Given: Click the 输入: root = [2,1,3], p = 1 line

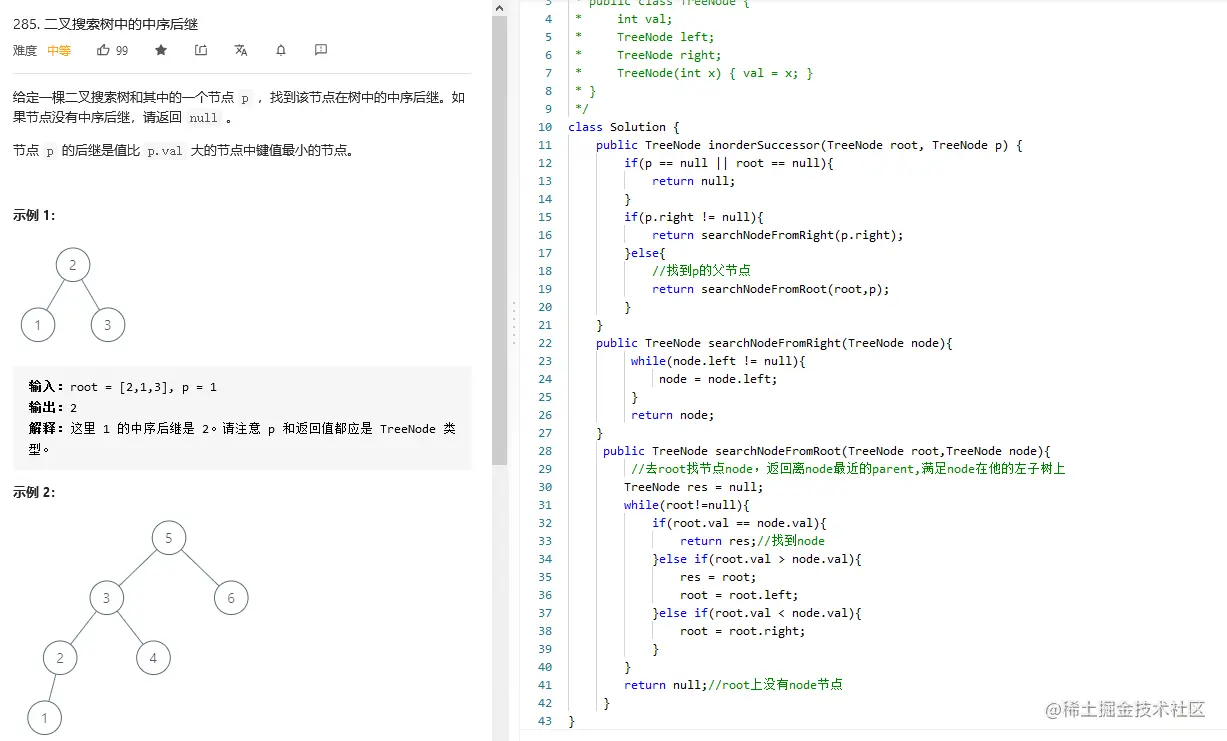Looking at the screenshot, I should tap(123, 387).
